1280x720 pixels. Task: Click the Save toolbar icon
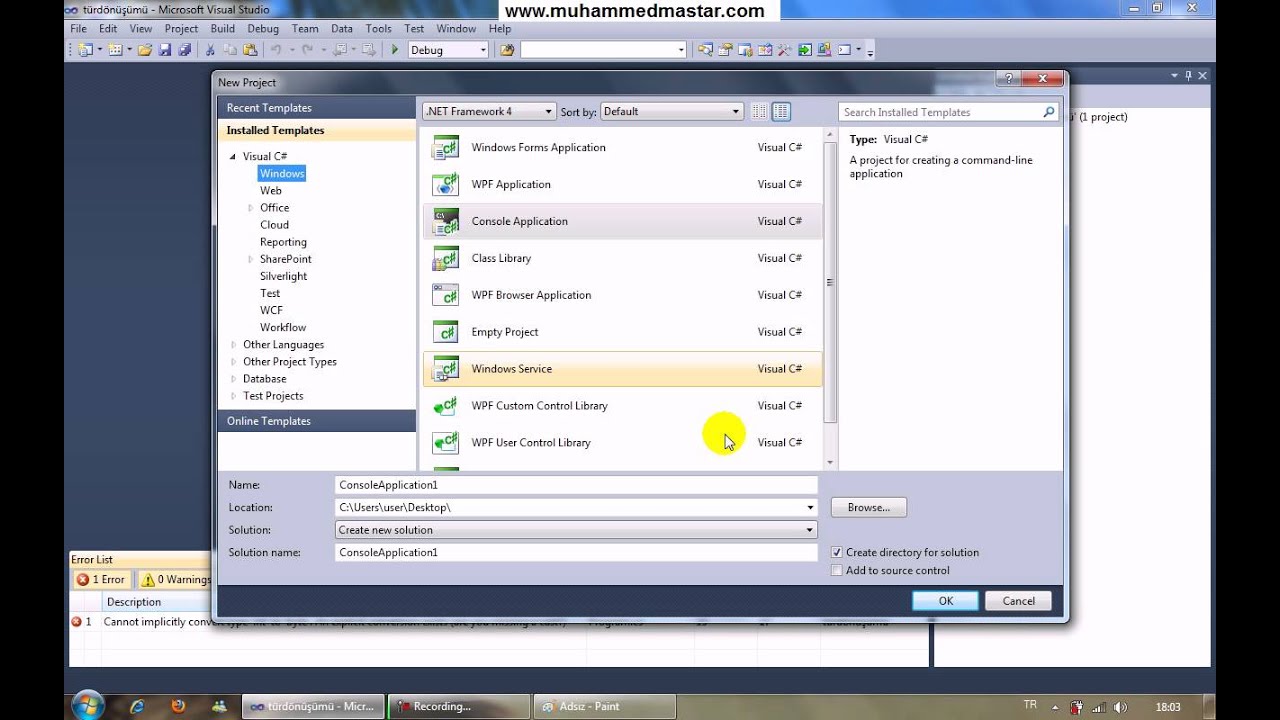click(x=165, y=50)
